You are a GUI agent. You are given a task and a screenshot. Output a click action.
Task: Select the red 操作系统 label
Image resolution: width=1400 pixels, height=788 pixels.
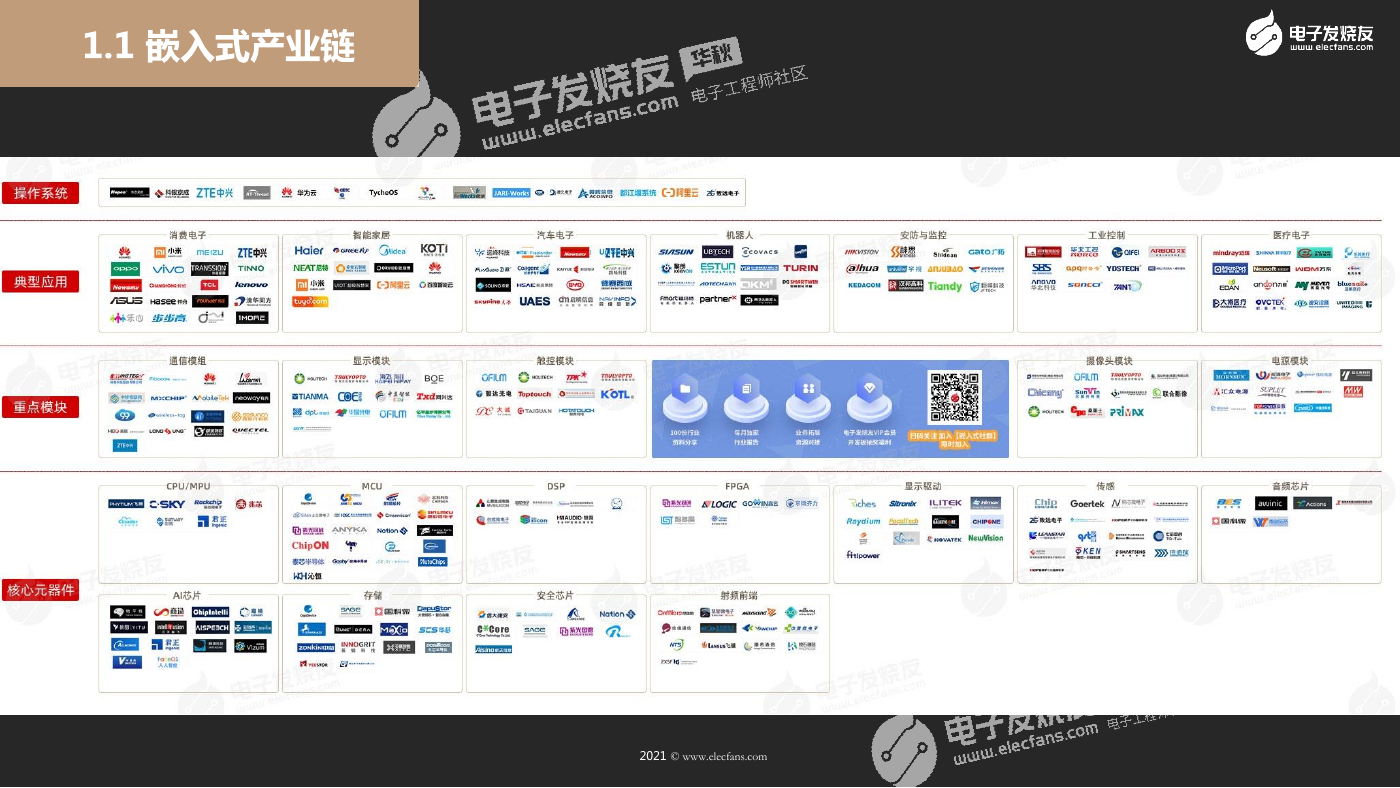tap(41, 193)
